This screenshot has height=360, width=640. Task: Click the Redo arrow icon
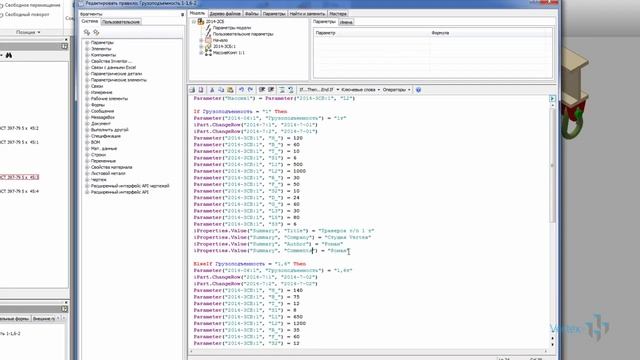250,90
